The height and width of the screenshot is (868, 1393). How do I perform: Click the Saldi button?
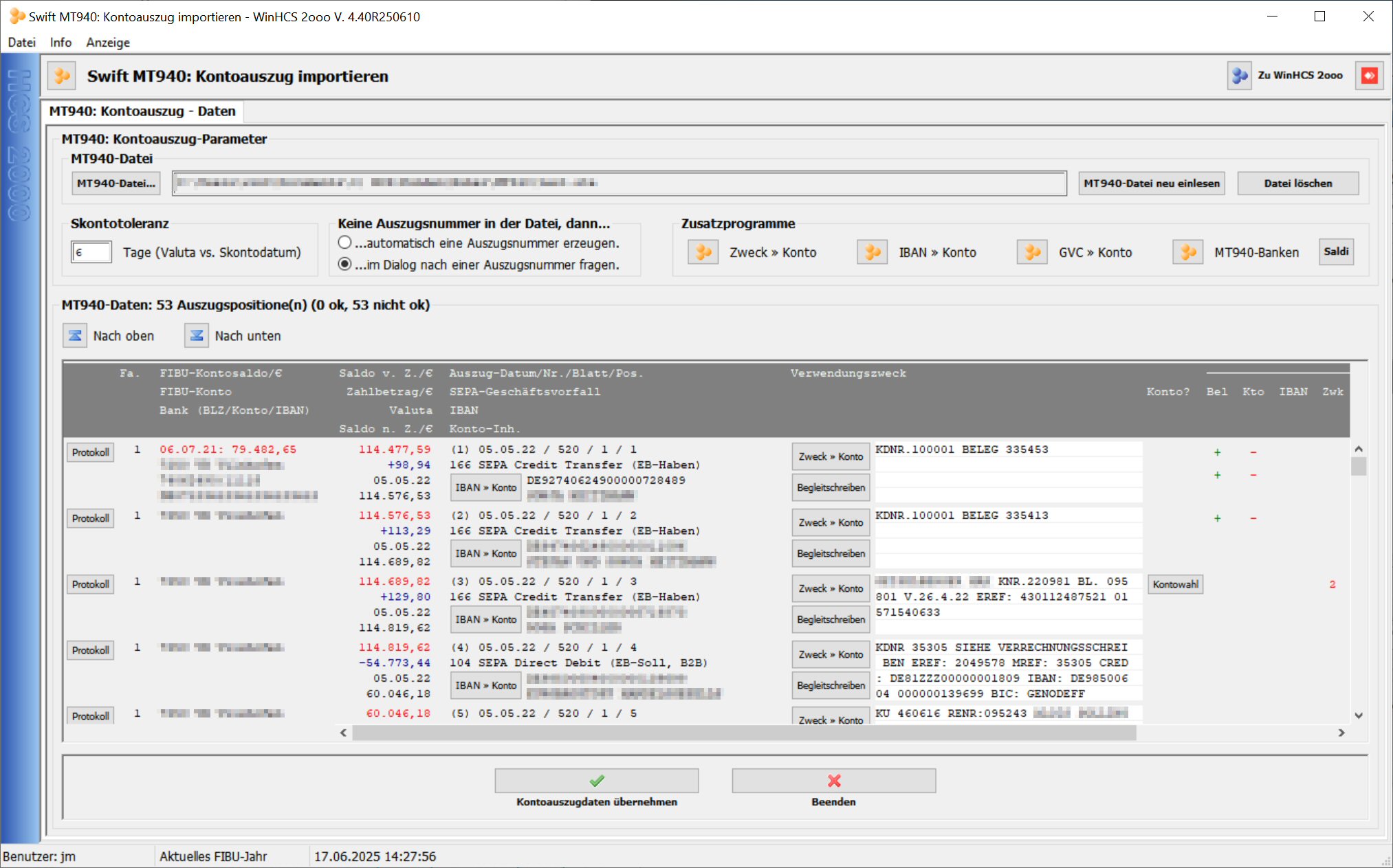click(x=1336, y=252)
